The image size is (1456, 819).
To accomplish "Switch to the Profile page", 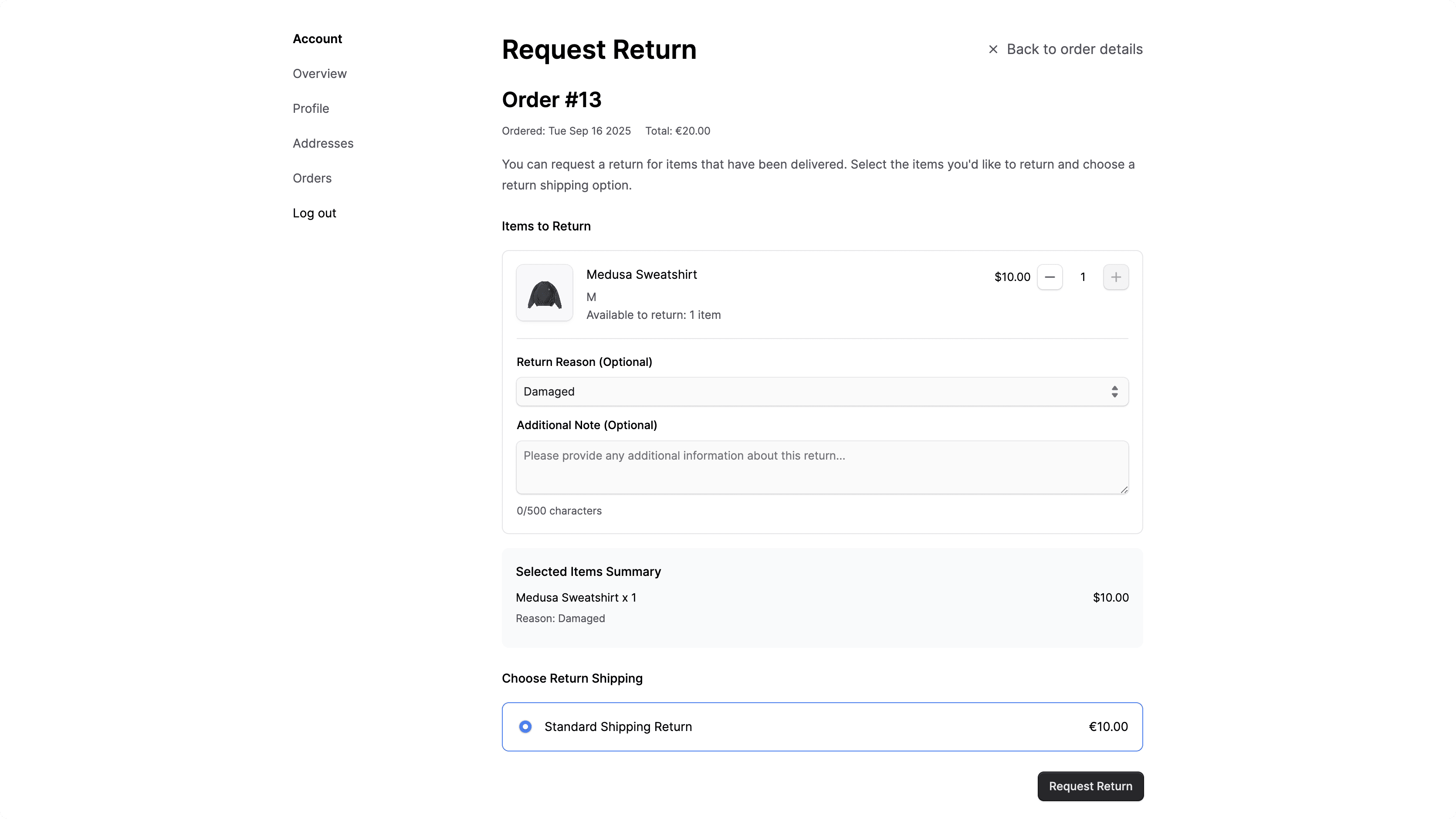I will pyautogui.click(x=310, y=108).
